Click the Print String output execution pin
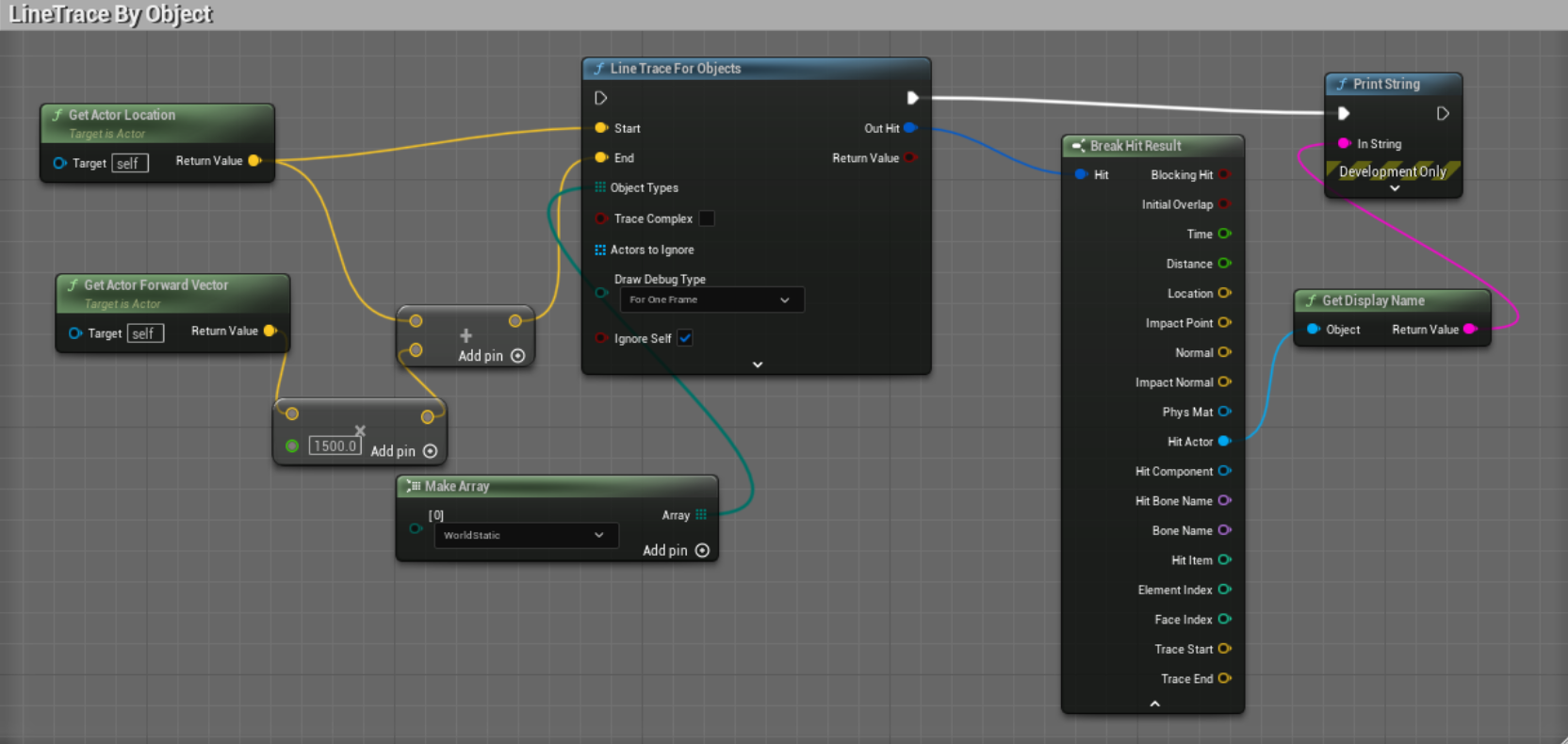This screenshot has height=744, width=1568. pyautogui.click(x=1443, y=113)
